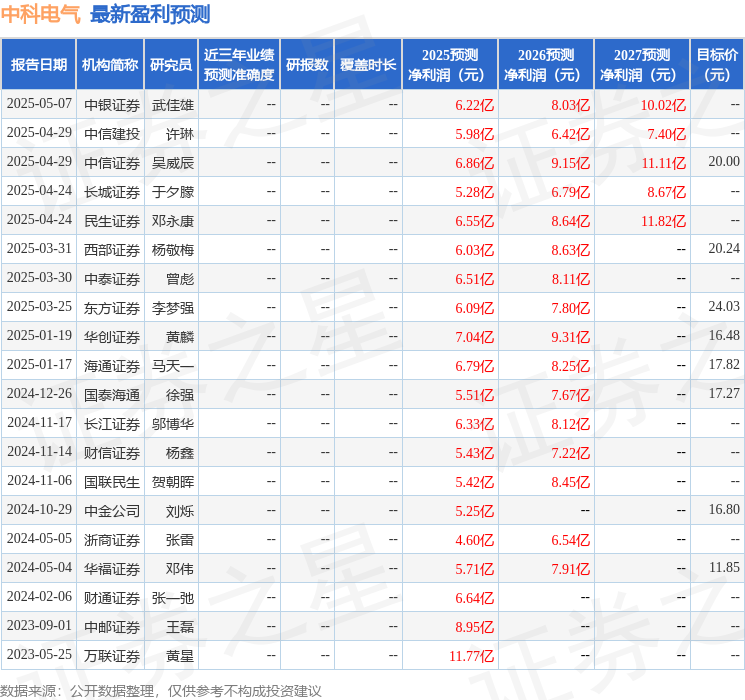The image size is (745, 700).
Task: Click institution 中信建投
Action: pyautogui.click(x=112, y=134)
